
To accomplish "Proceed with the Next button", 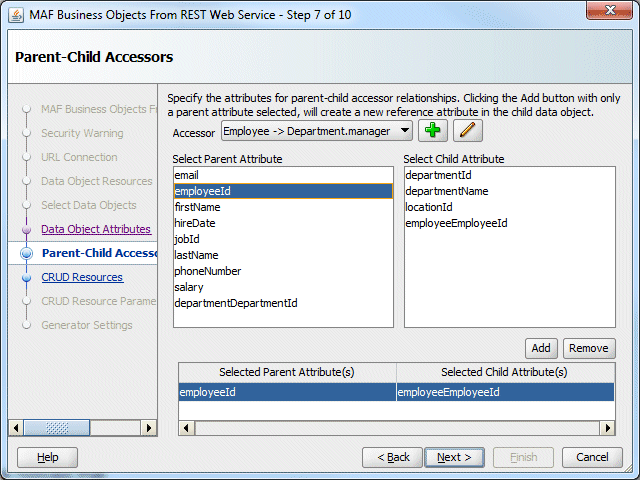I will pyautogui.click(x=454, y=457).
